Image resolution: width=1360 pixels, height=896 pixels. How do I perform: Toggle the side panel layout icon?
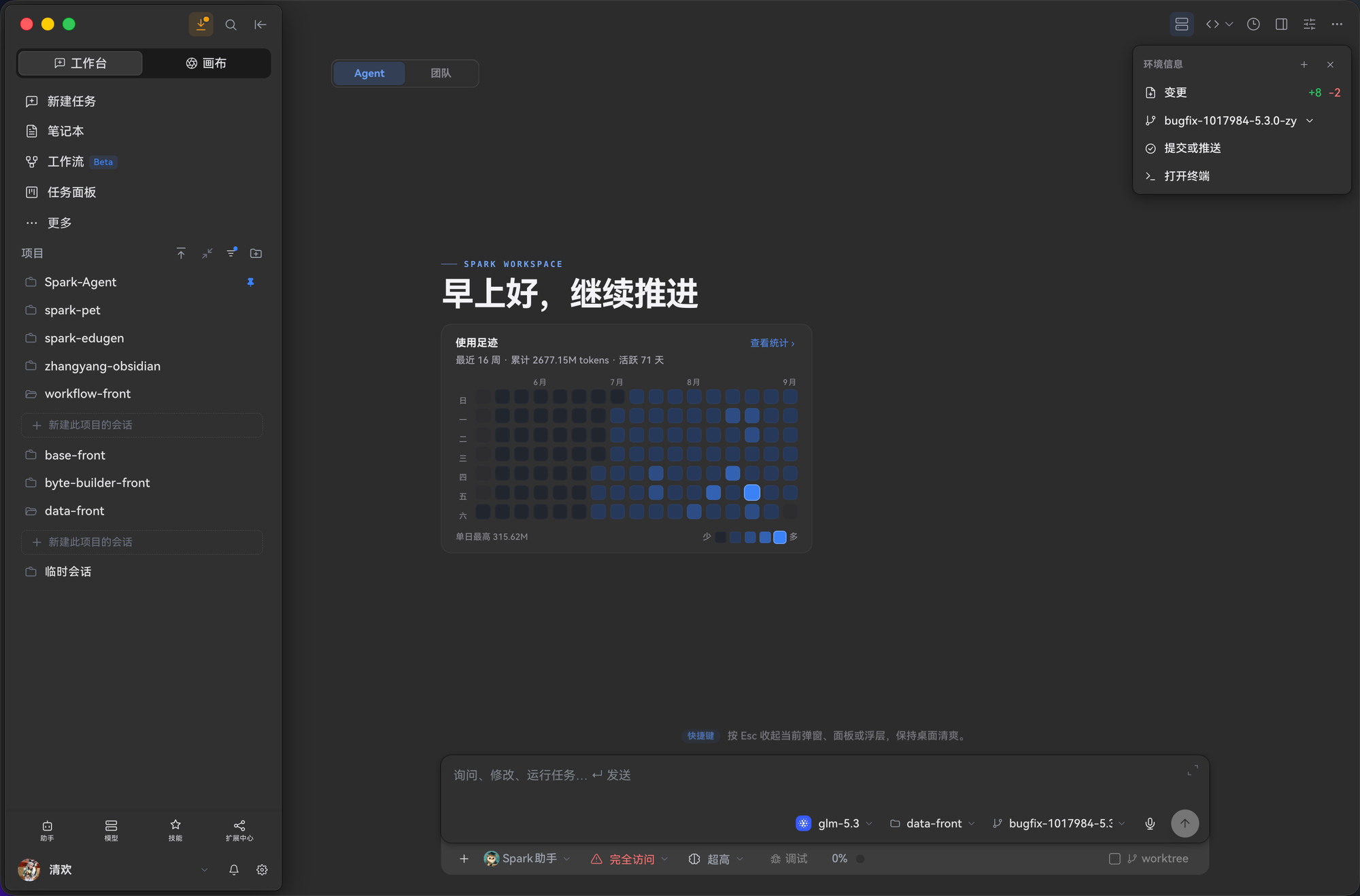click(1281, 24)
